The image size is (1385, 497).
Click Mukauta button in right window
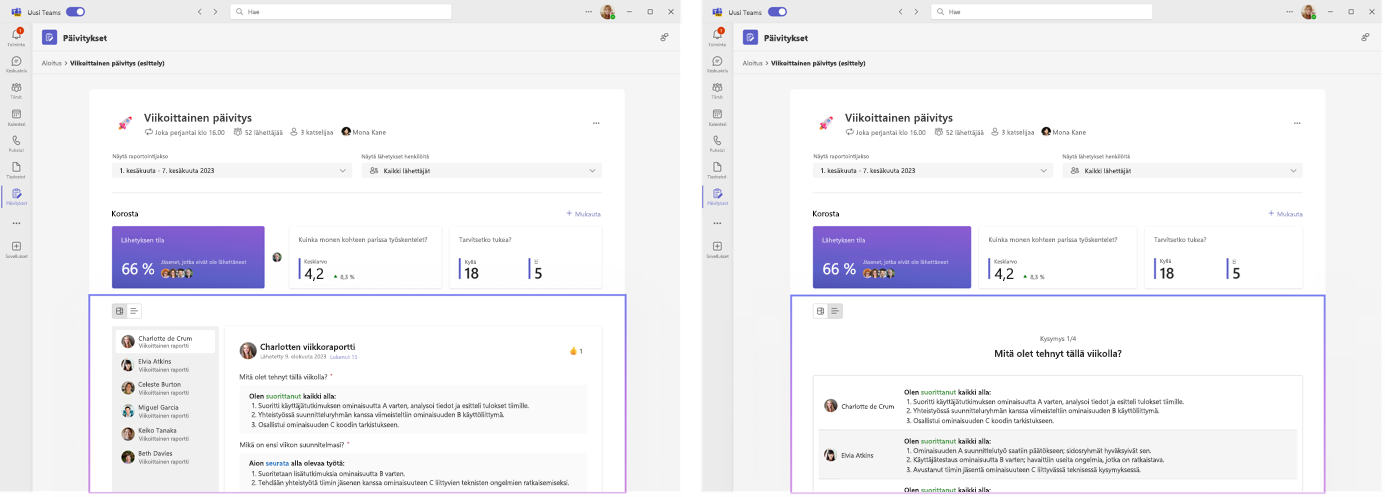click(x=1285, y=213)
